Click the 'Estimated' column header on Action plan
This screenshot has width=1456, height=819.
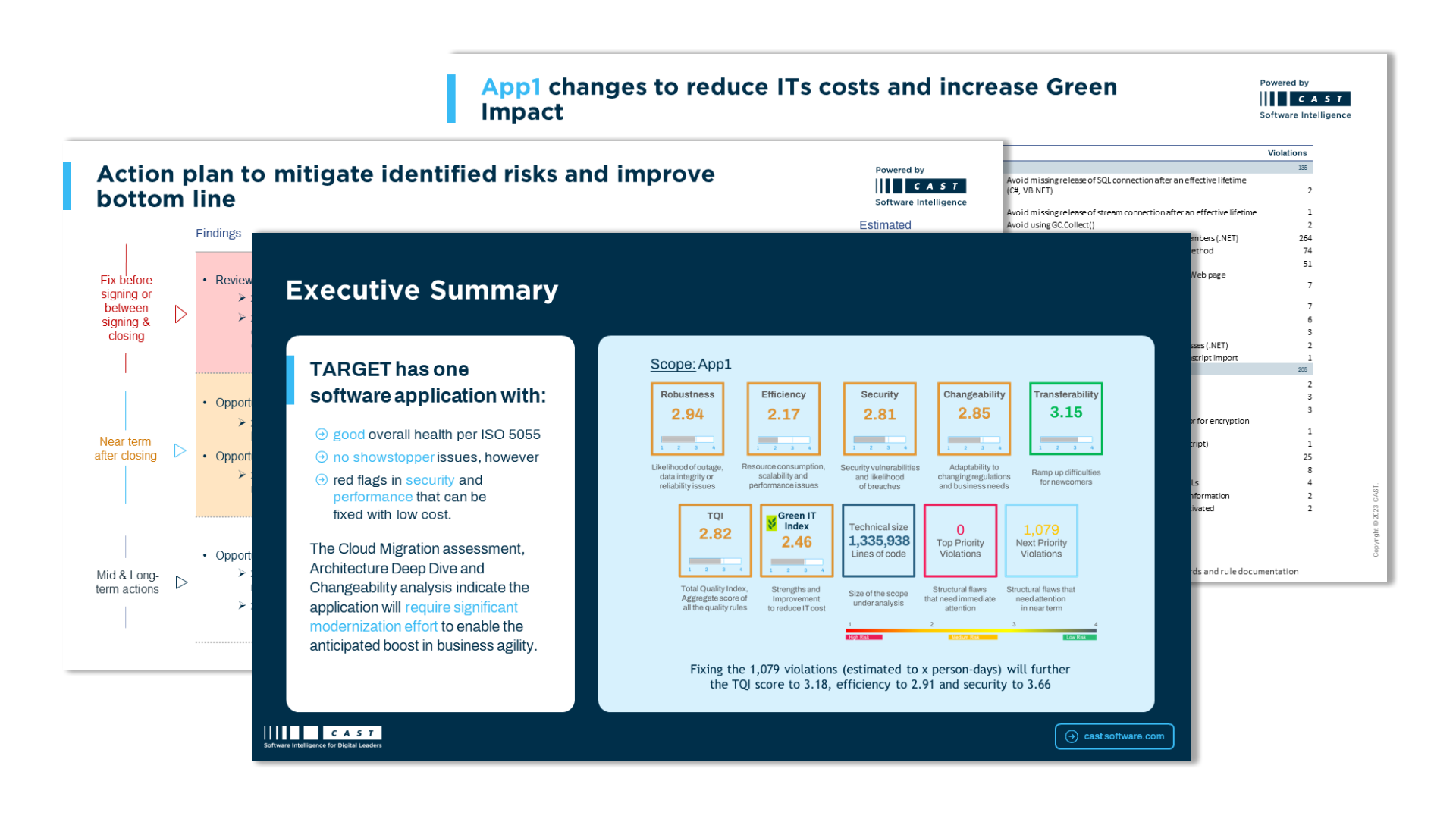click(x=885, y=225)
